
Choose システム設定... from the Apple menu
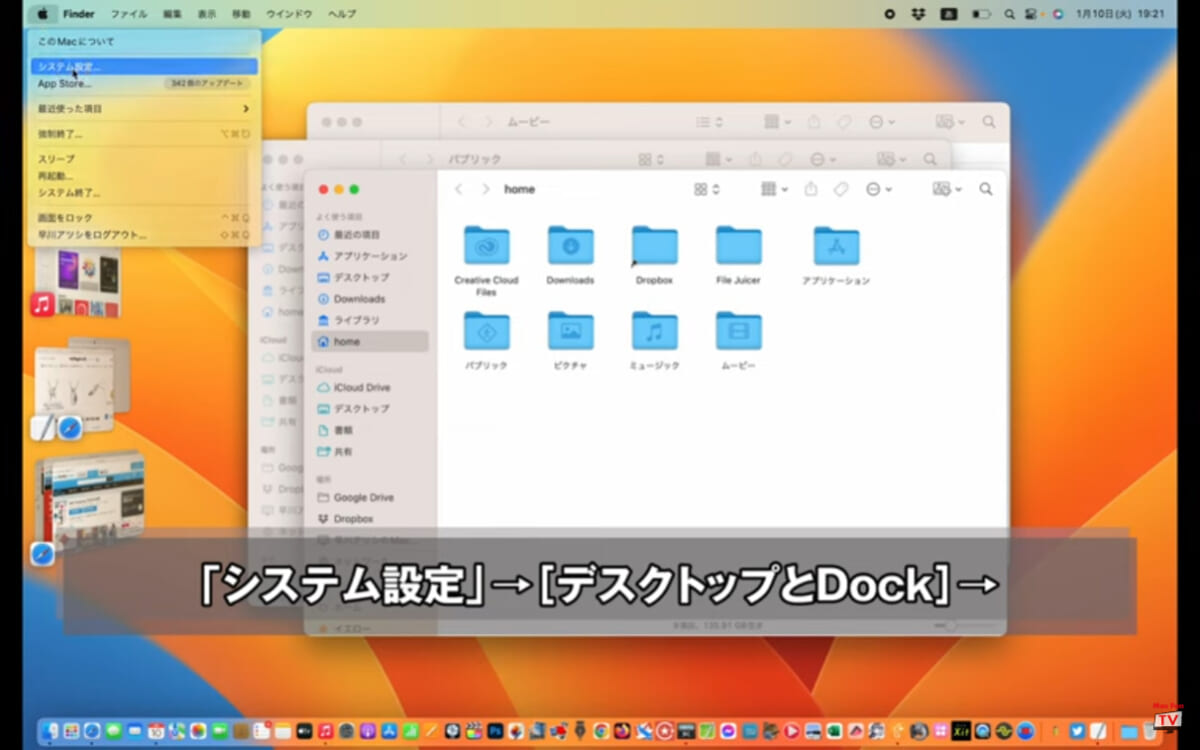pyautogui.click(x=144, y=67)
